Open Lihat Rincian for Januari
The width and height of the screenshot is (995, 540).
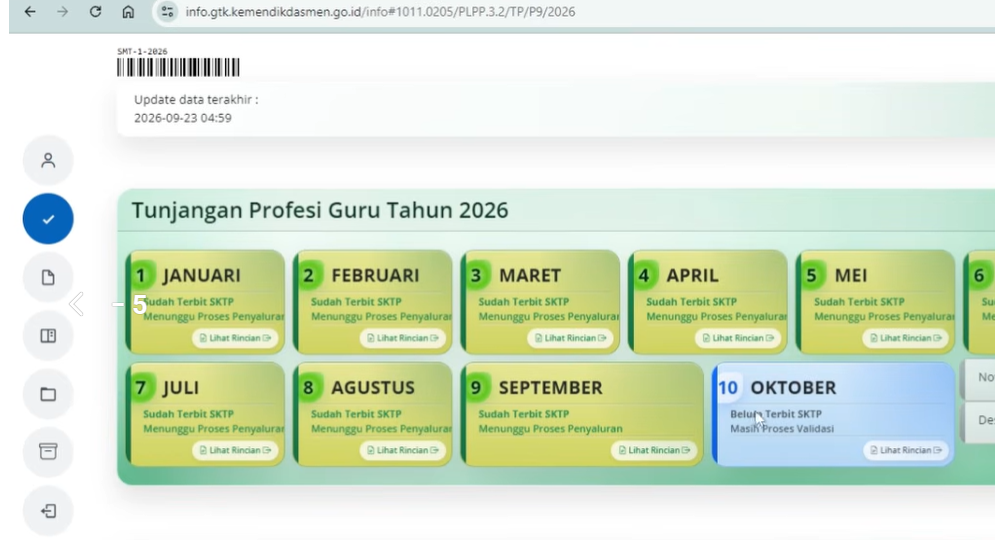pyautogui.click(x=235, y=338)
